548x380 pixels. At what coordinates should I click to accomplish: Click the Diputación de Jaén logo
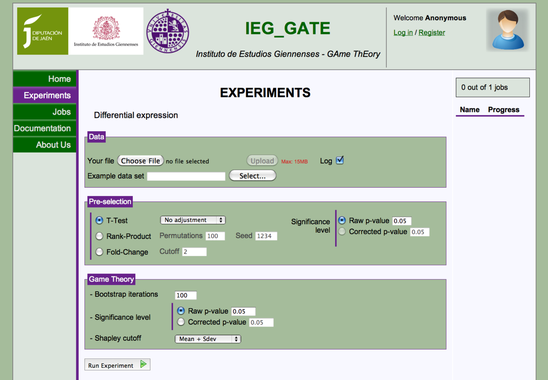[43, 31]
